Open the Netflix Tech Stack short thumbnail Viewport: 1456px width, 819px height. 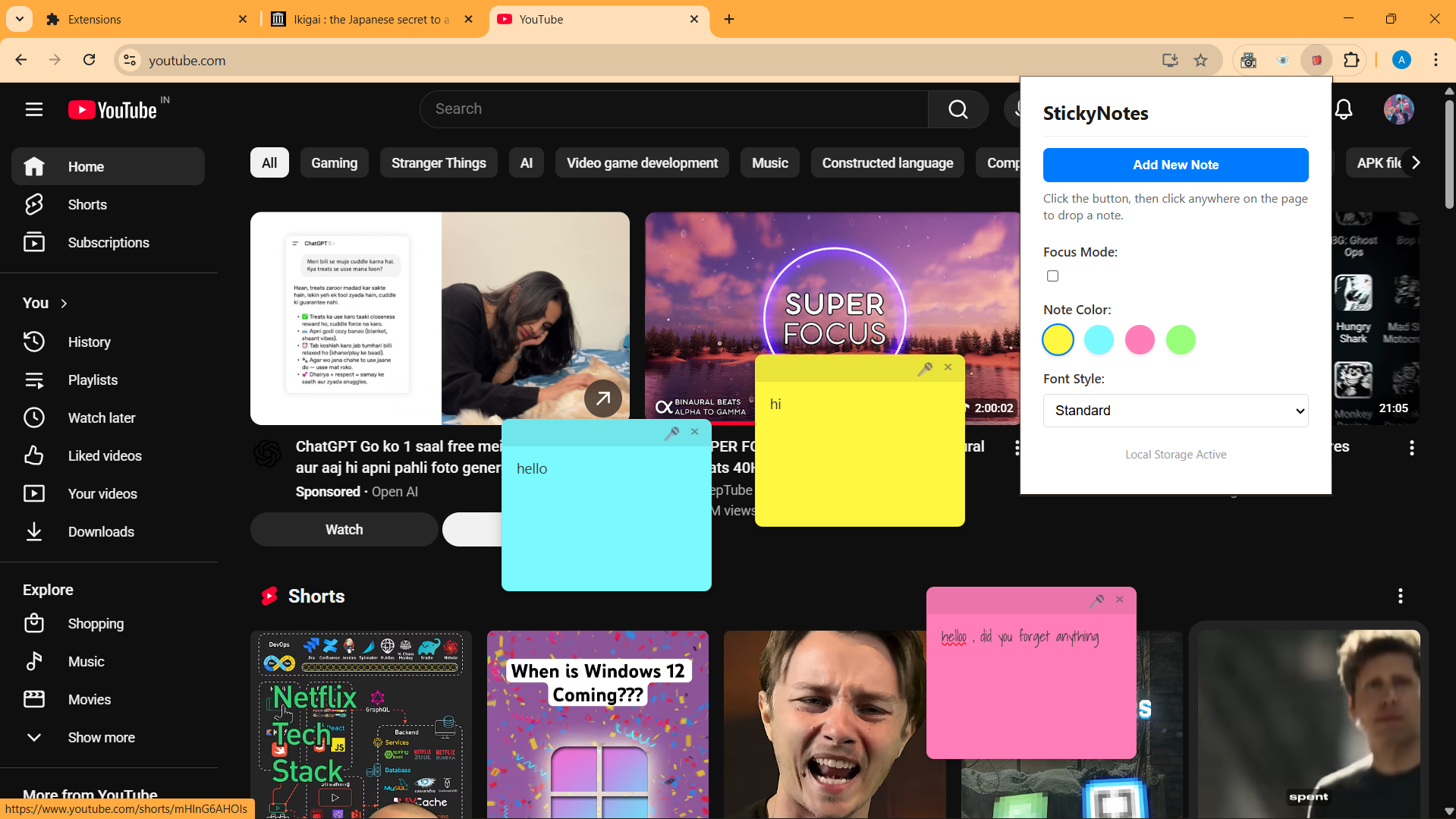click(361, 724)
